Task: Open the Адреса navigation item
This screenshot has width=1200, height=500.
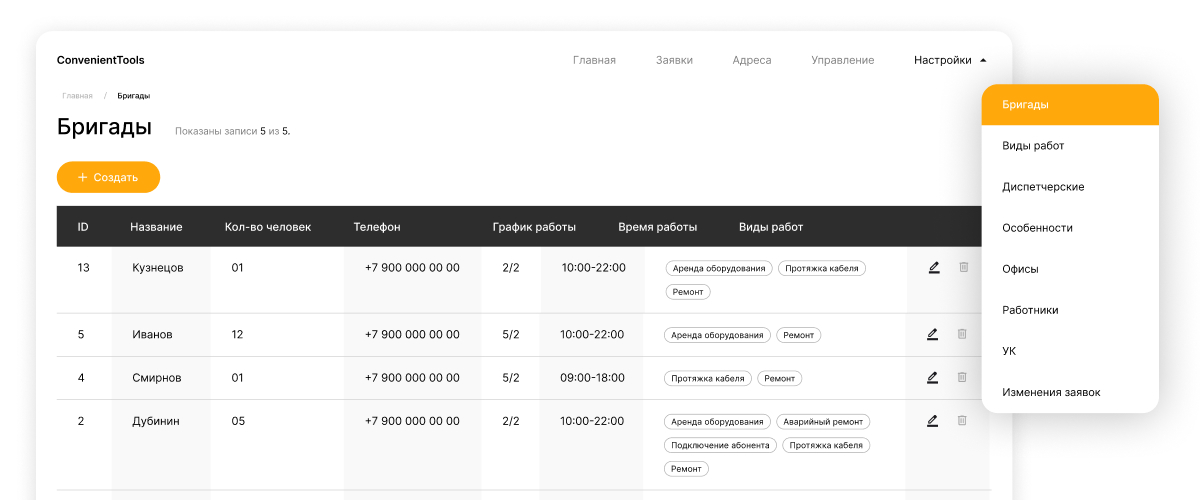Action: pos(752,60)
